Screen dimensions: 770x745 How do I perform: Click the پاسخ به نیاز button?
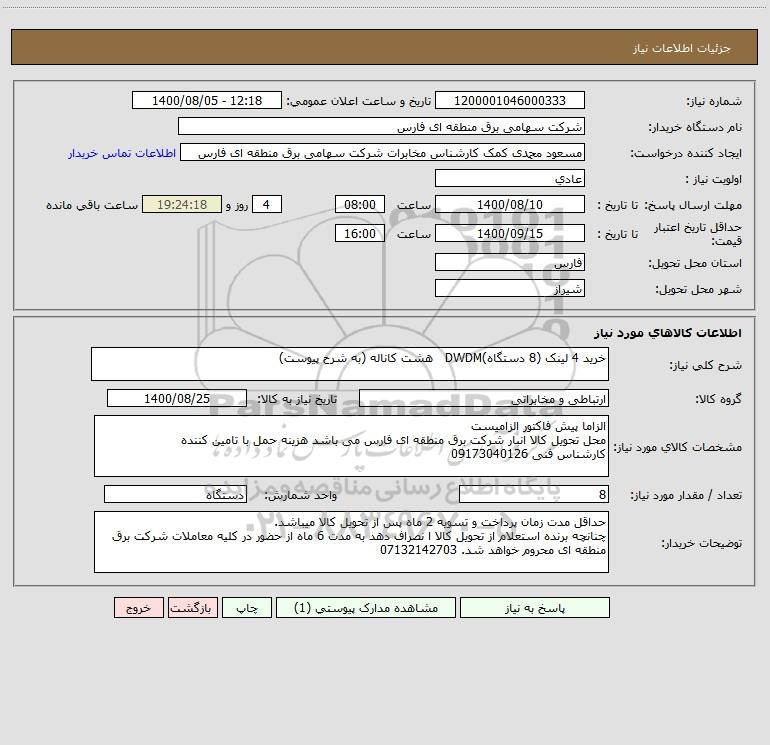(535, 607)
